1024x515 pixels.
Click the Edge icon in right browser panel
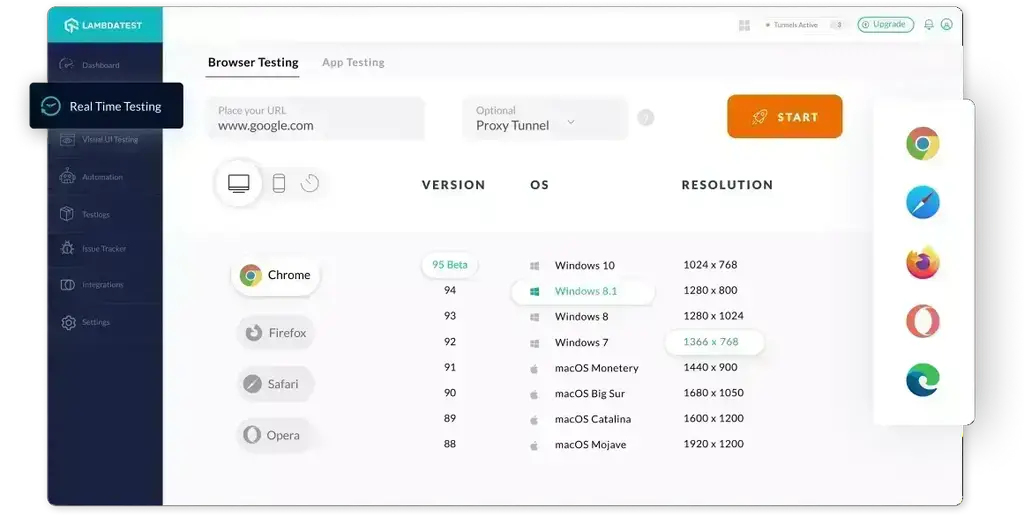click(922, 381)
